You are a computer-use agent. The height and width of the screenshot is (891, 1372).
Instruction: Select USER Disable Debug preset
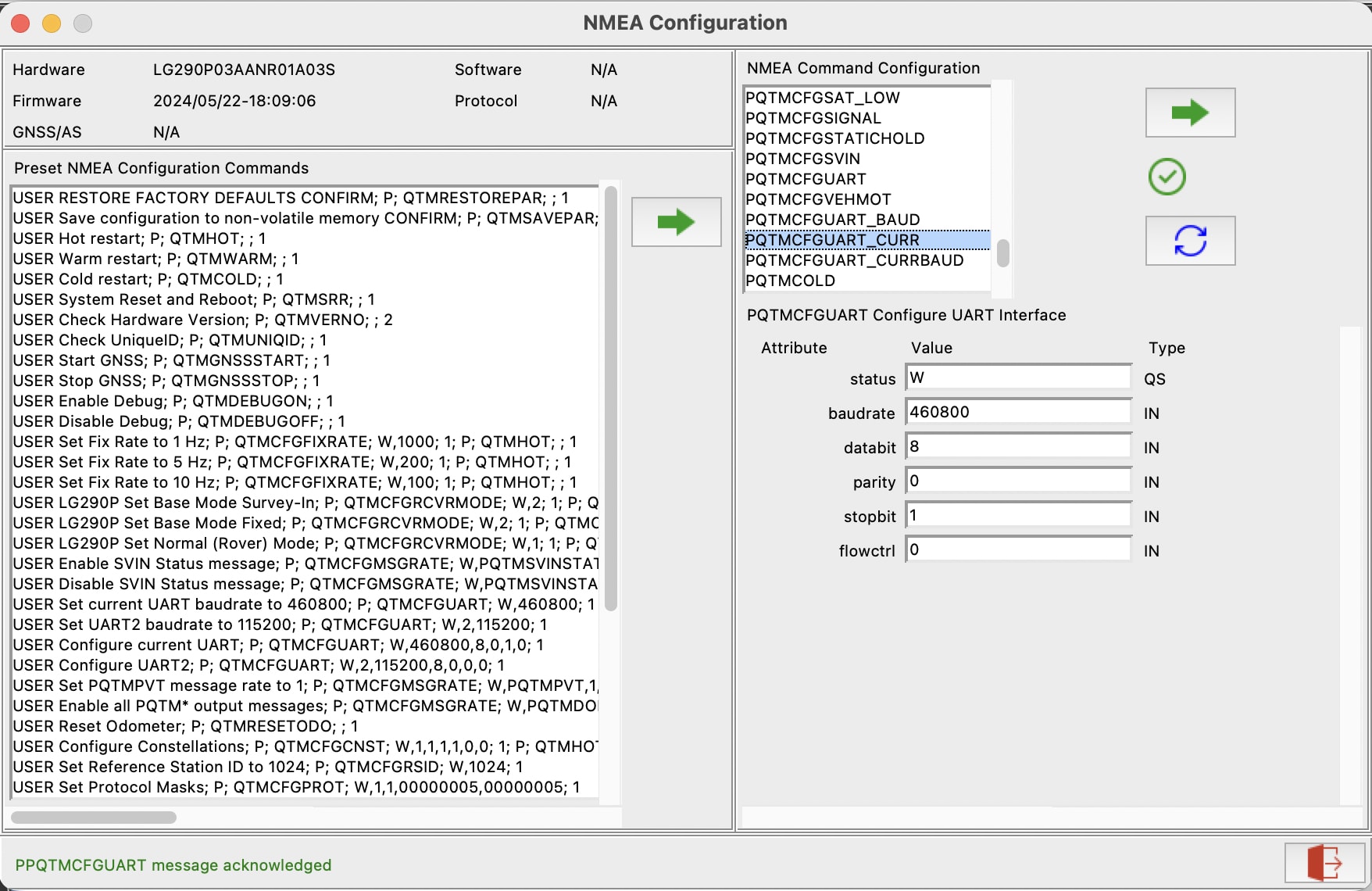305,421
